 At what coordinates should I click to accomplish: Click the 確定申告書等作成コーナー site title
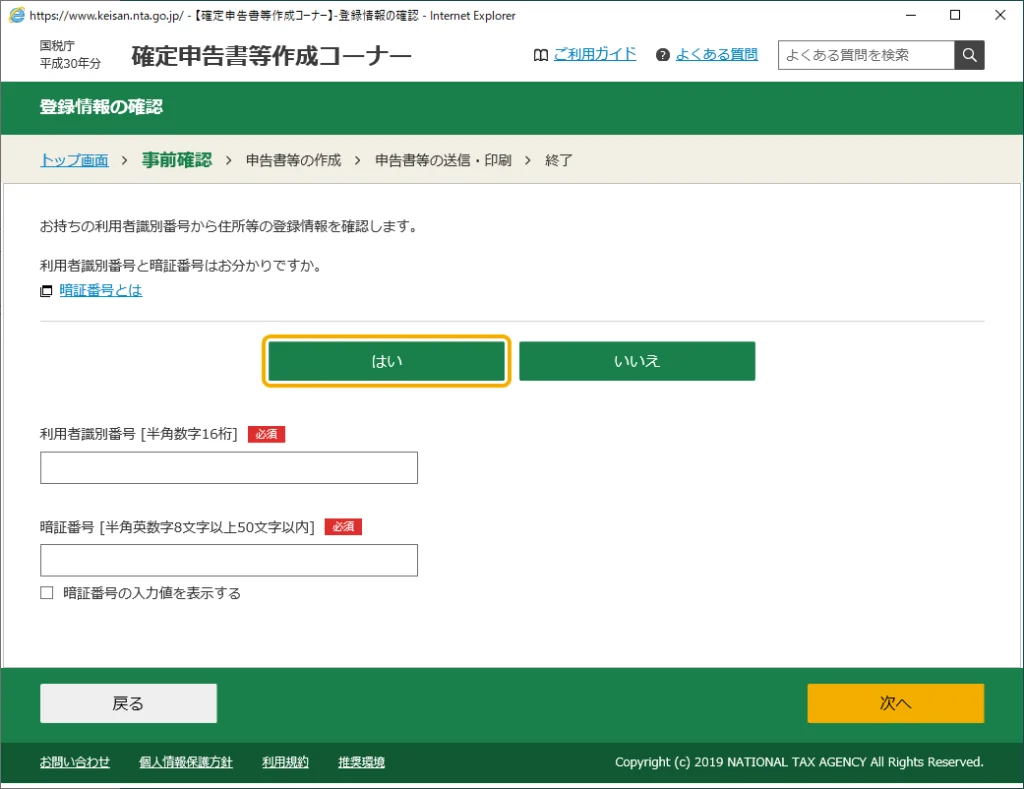tap(272, 56)
